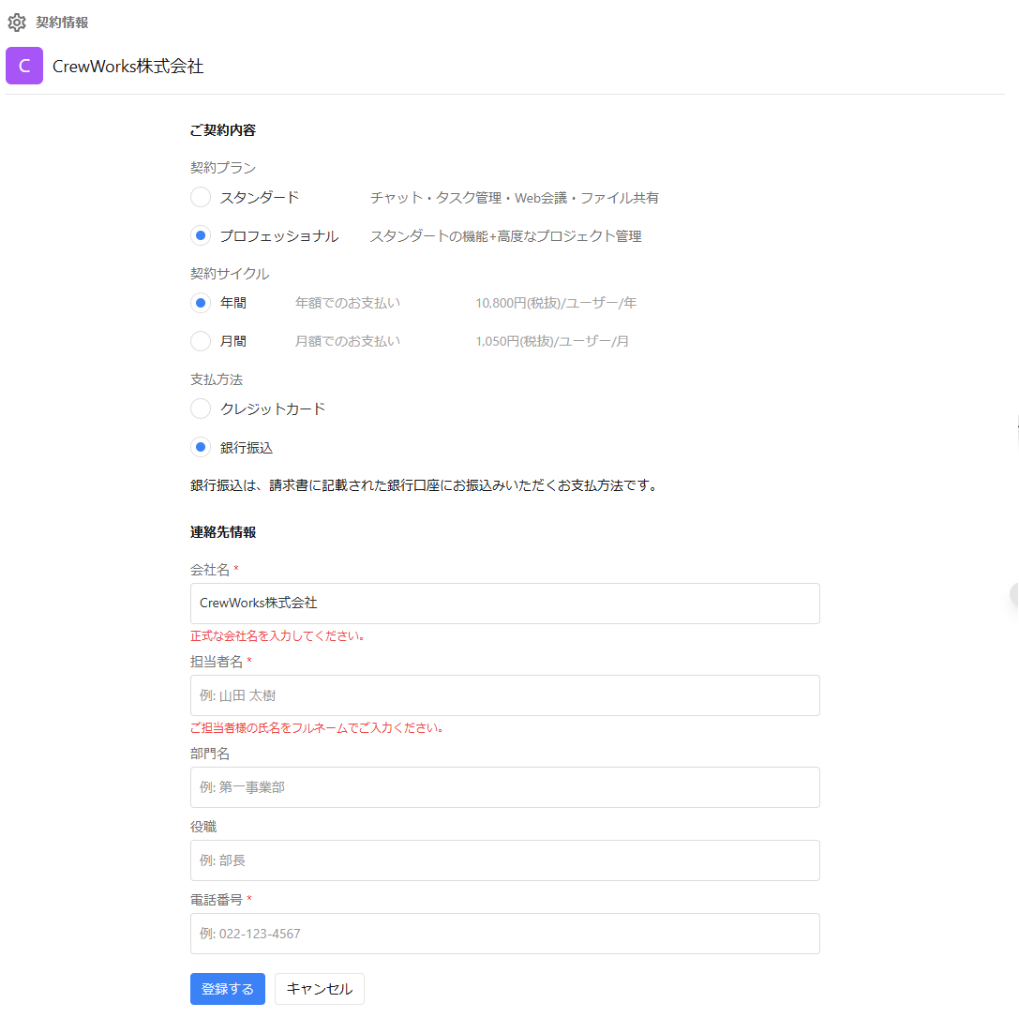Choose 月間 billing cycle option
The height and width of the screenshot is (1018, 1019).
(x=200, y=341)
